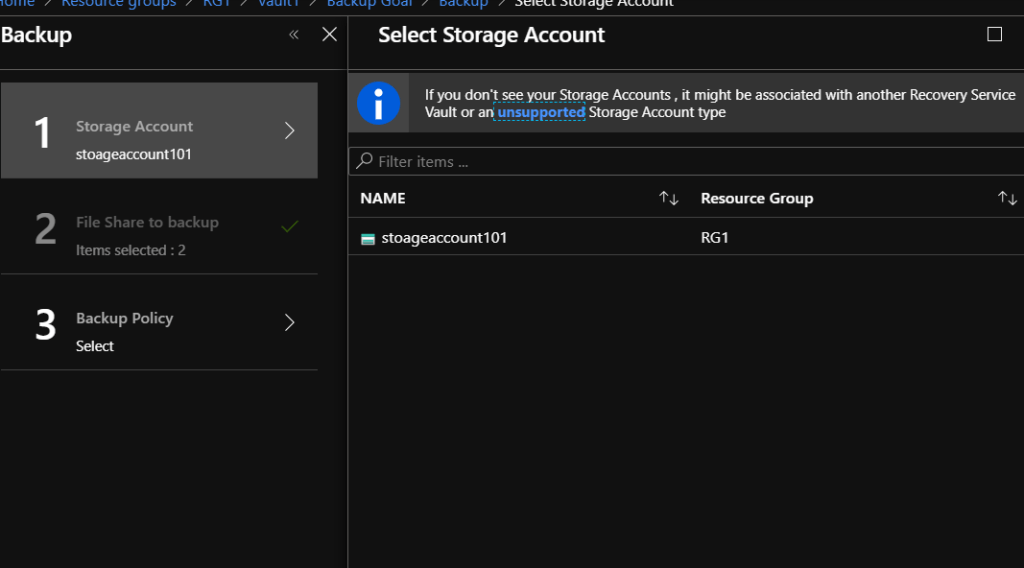Viewport: 1024px width, 568px height.
Task: Open the 'unsupported' storage type link
Action: [x=541, y=113]
